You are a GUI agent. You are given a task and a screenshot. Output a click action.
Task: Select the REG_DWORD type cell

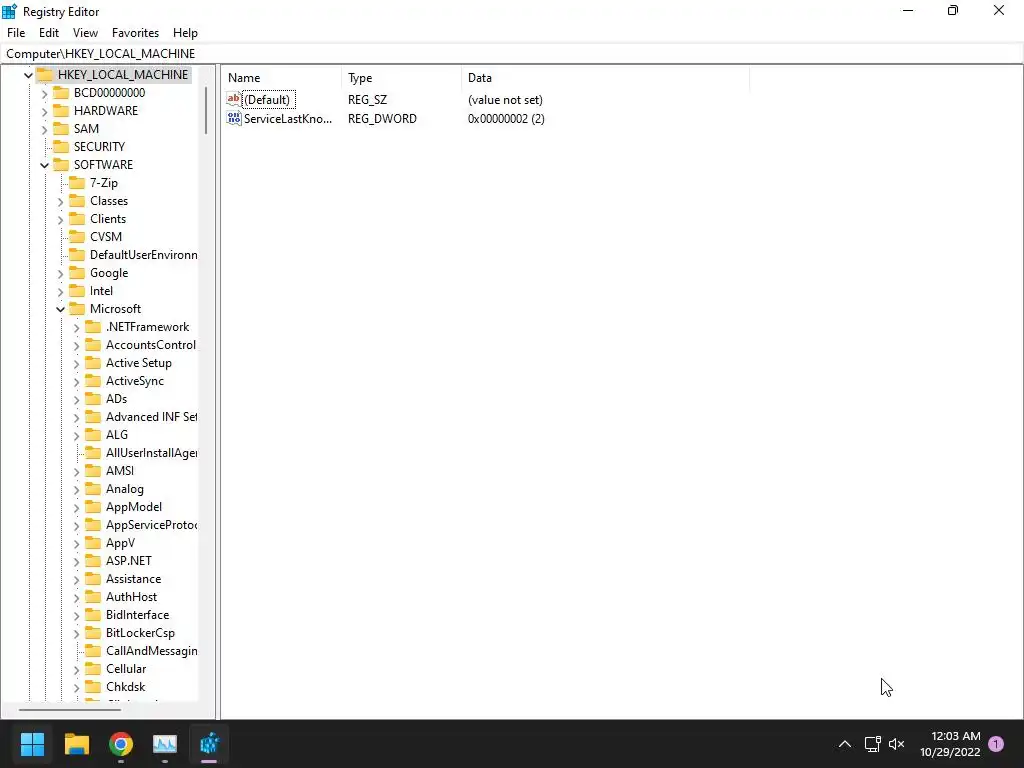[x=382, y=119]
